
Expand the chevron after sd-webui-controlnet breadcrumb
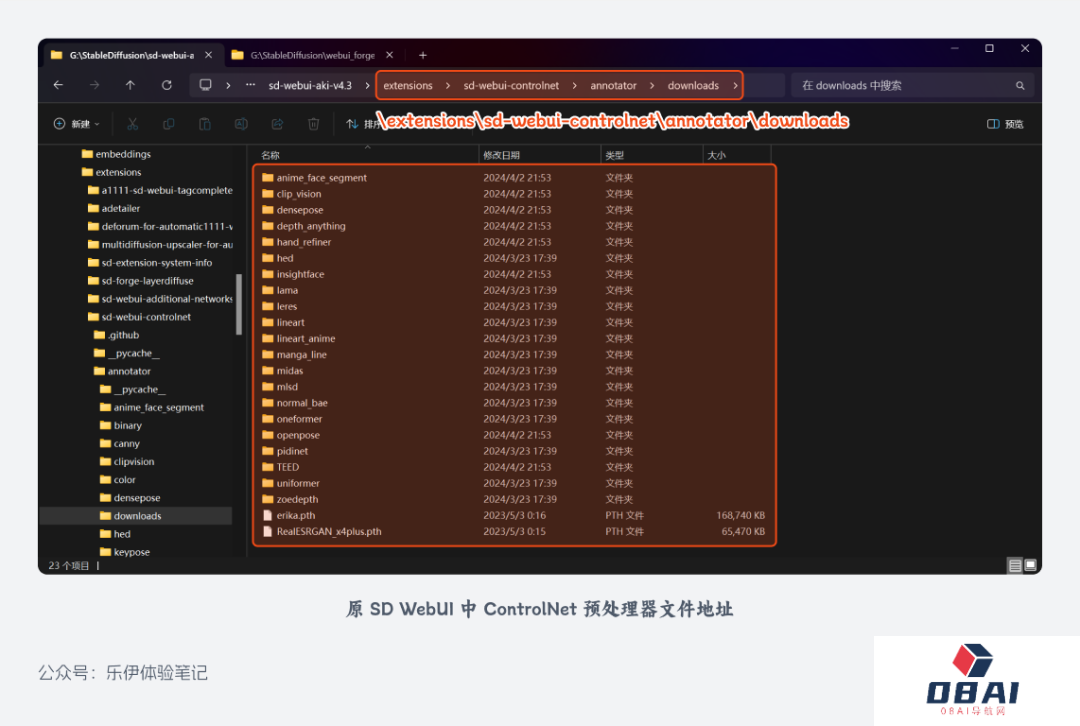(574, 85)
